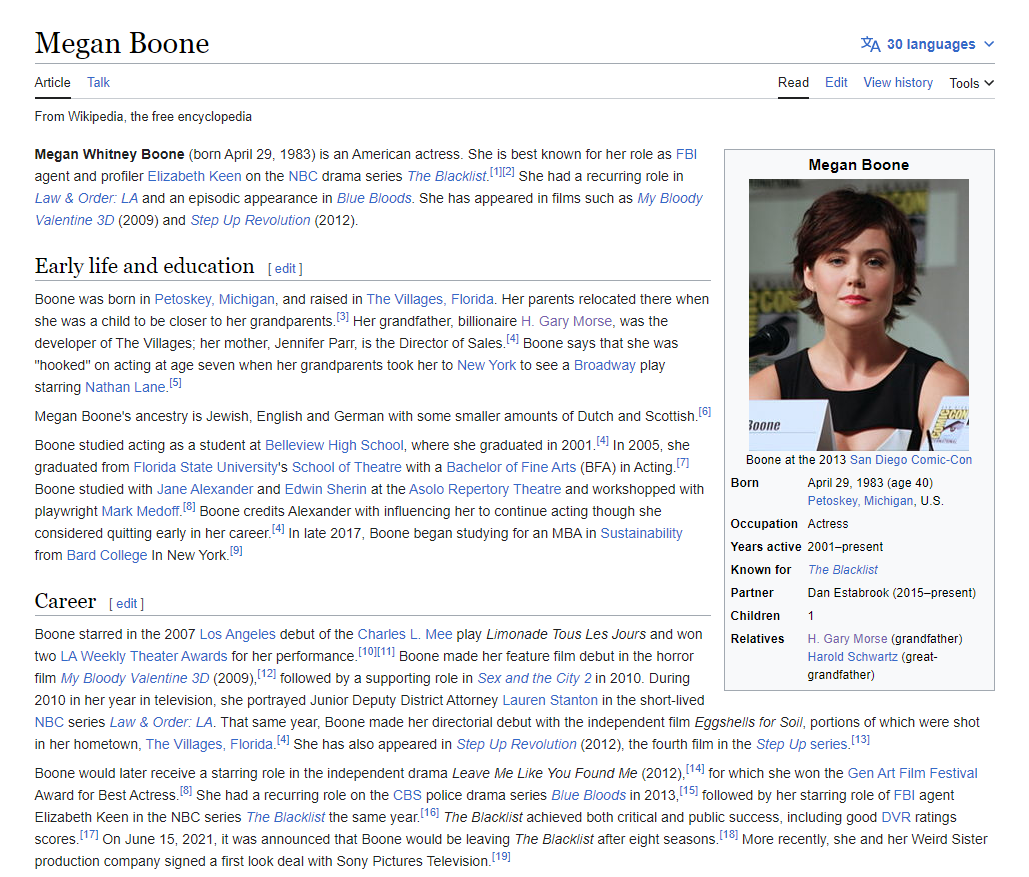
Task: Follow the New York link
Action: (486, 366)
